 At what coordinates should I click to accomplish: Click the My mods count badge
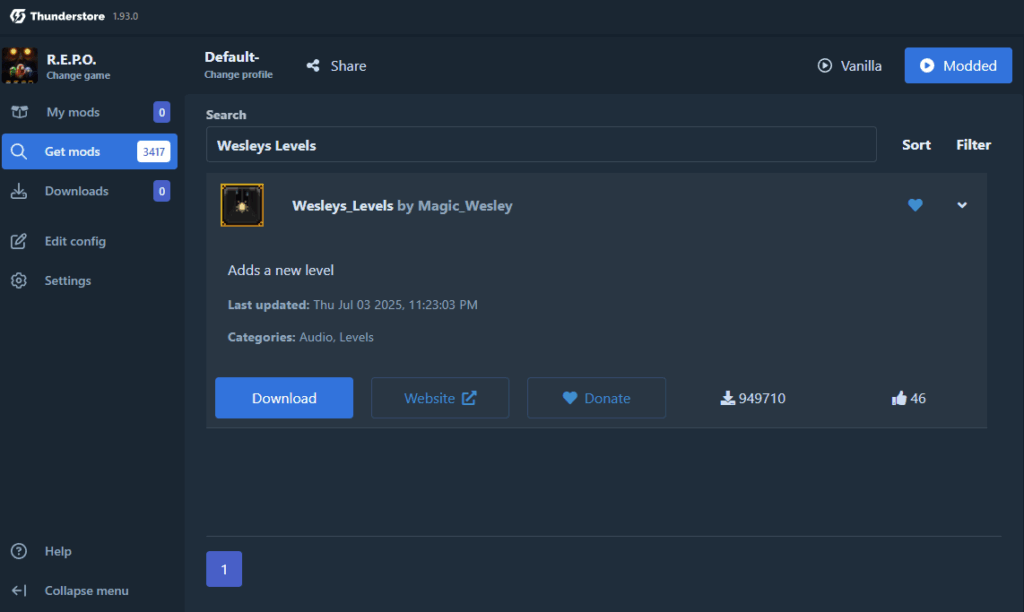pos(161,112)
